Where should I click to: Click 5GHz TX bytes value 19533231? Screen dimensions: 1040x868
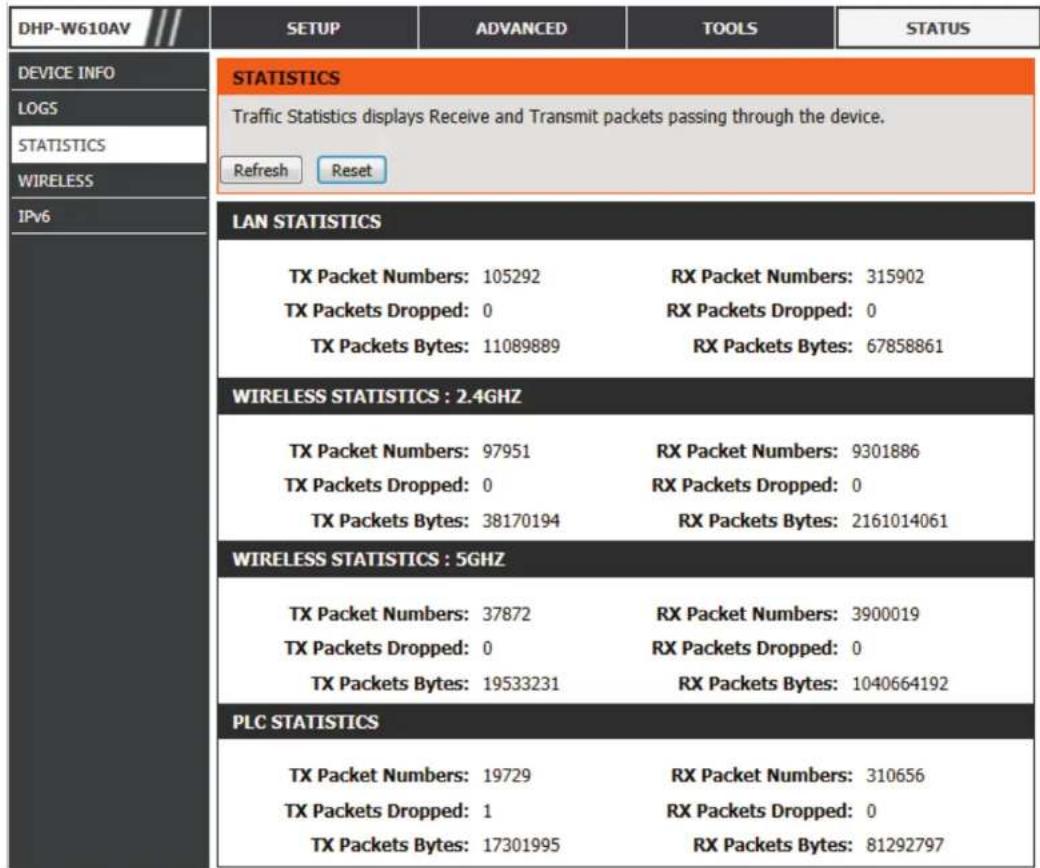coord(521,684)
